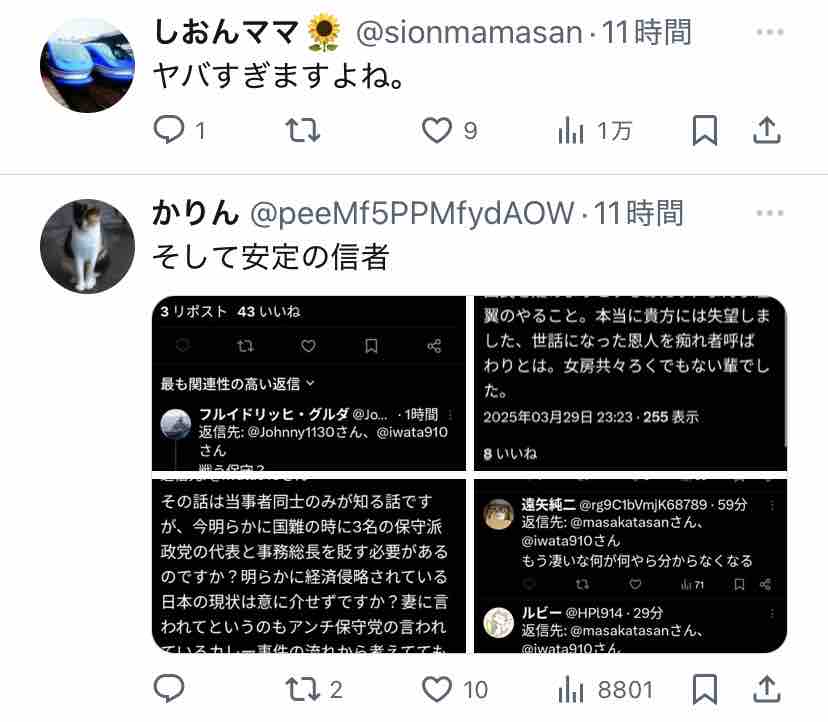828x722 pixels.
Task: Reply to かりん's post
Action: click(168, 689)
